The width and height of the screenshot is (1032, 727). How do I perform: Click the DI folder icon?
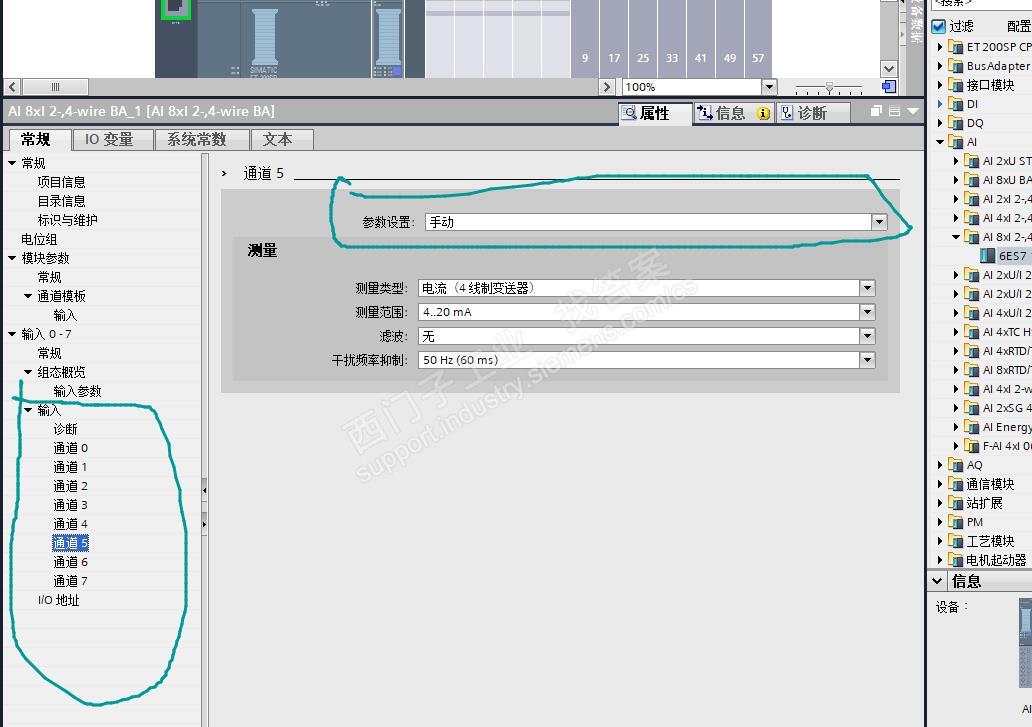point(956,104)
